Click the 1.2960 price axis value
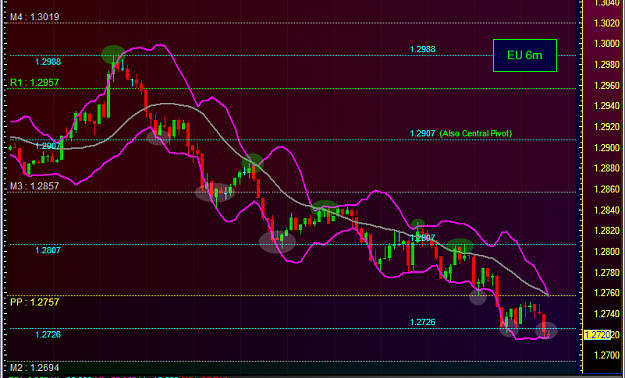 pos(608,85)
